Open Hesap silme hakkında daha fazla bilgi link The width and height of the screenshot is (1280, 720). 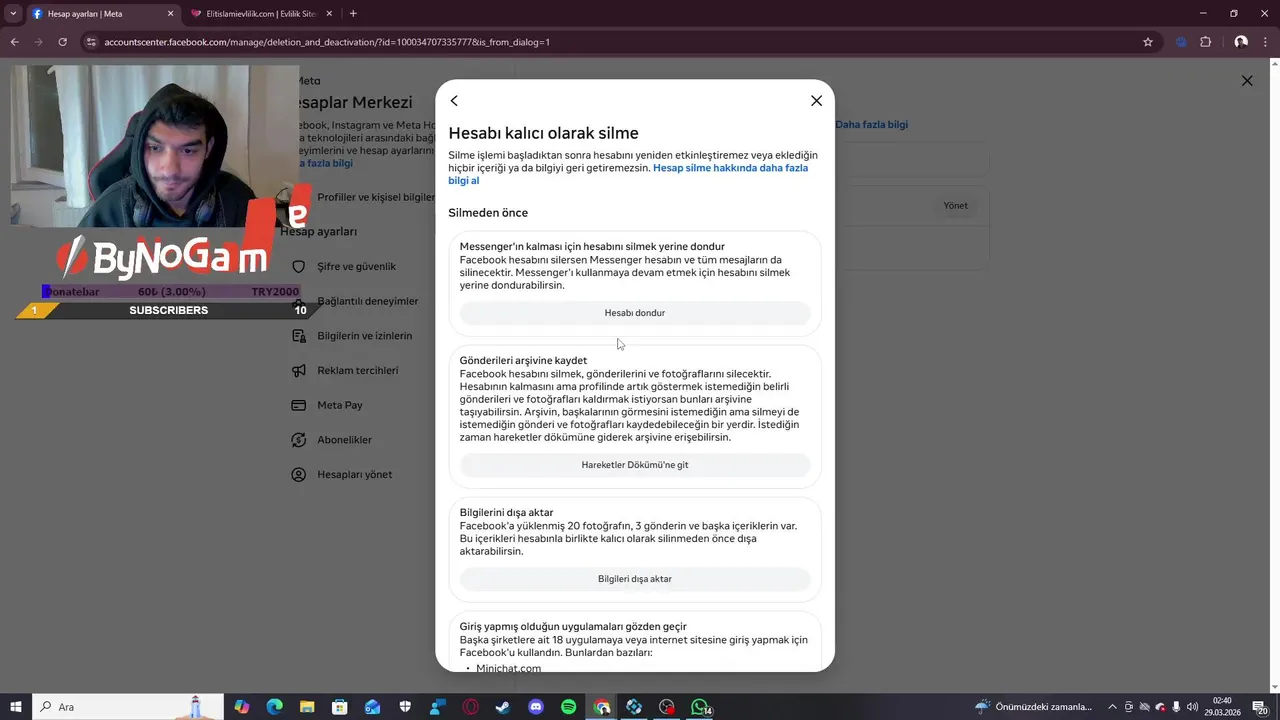point(730,168)
